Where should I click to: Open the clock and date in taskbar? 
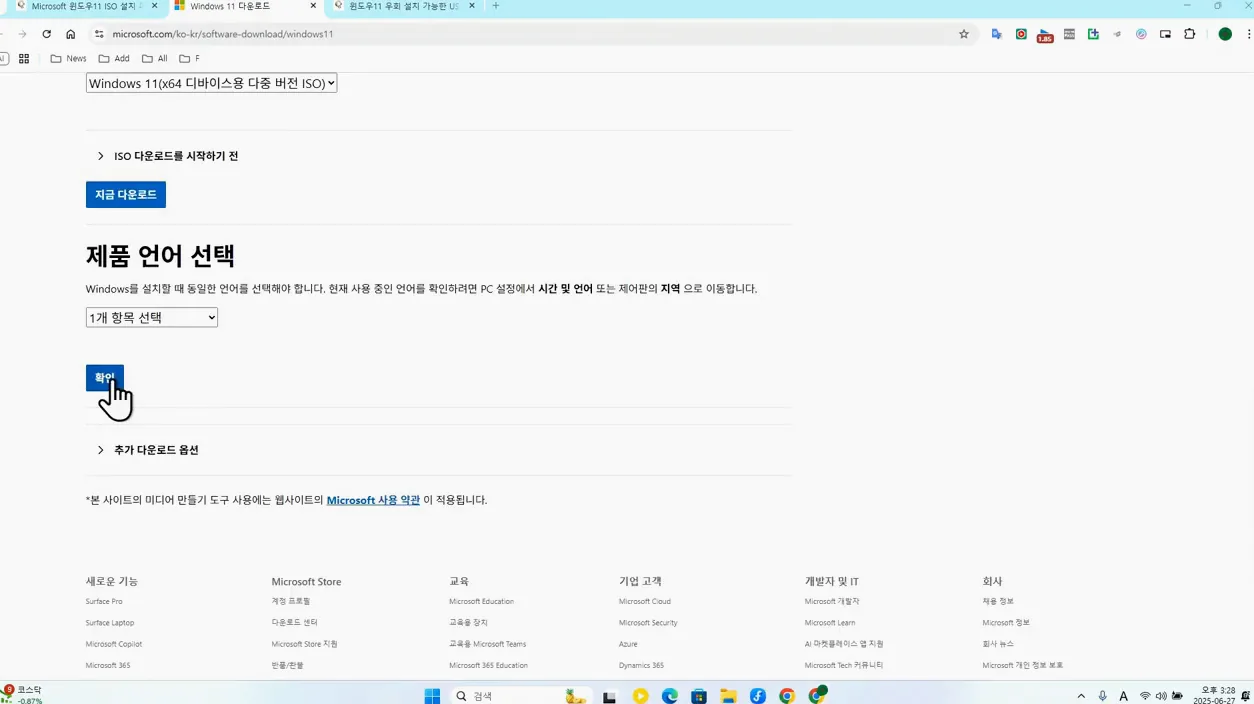[1215, 696]
